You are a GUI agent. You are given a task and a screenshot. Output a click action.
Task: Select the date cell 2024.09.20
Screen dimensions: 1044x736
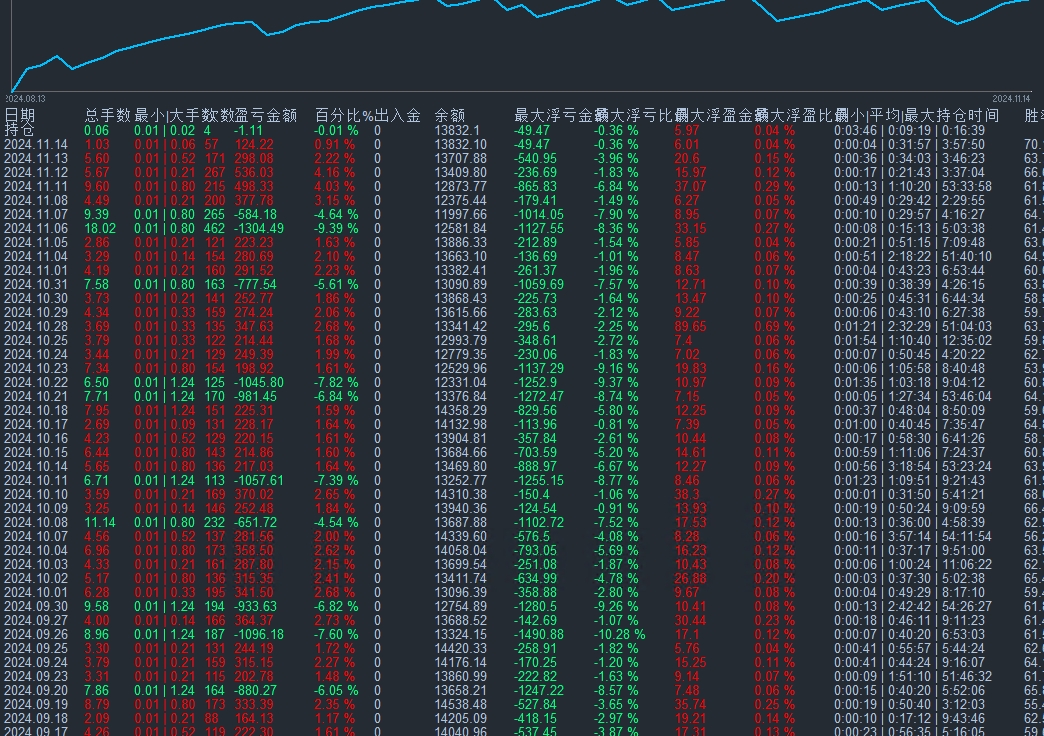click(36, 690)
